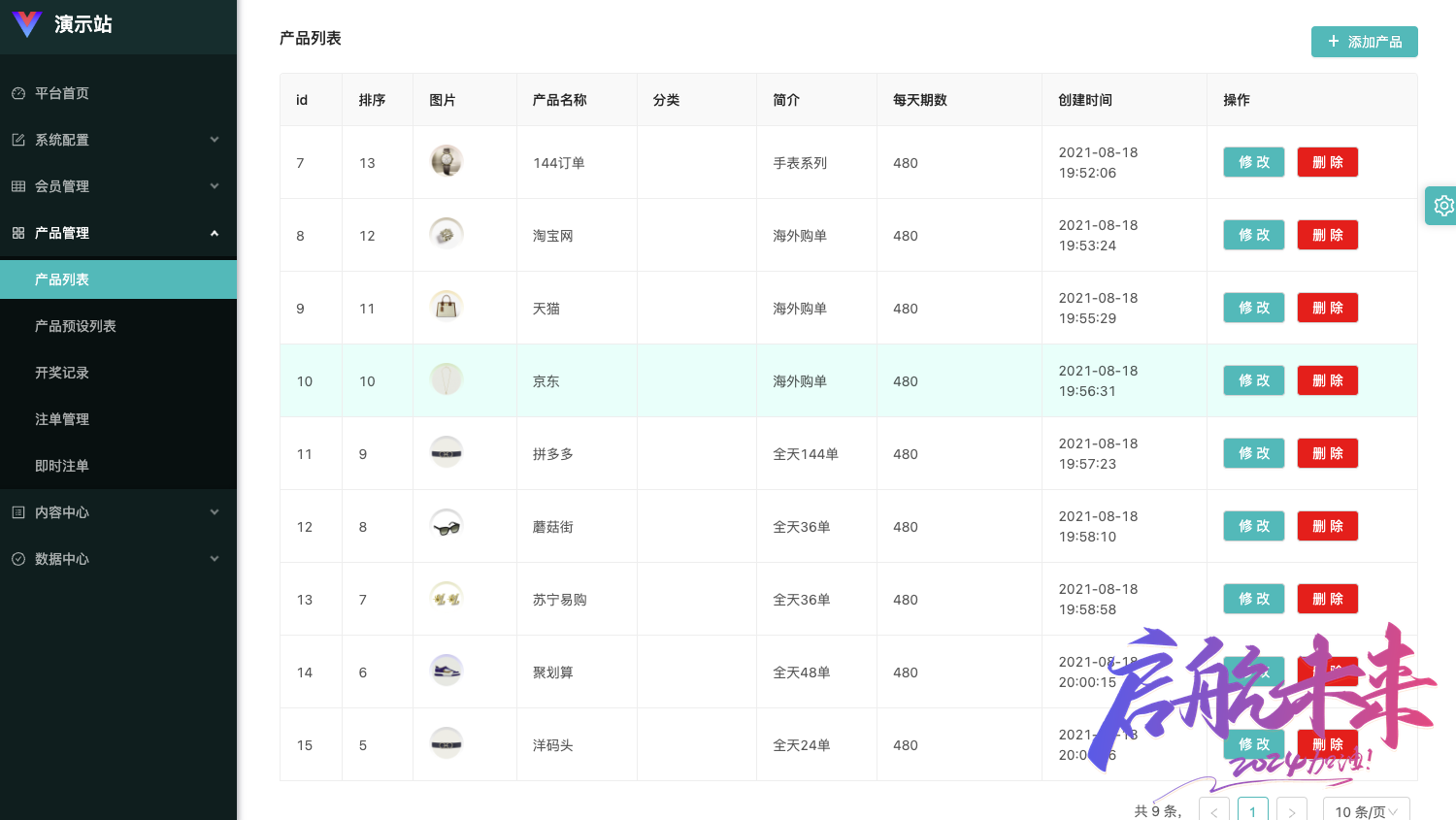The width and height of the screenshot is (1456, 820).
Task: Click product thumbnail of 京东
Action: click(447, 378)
